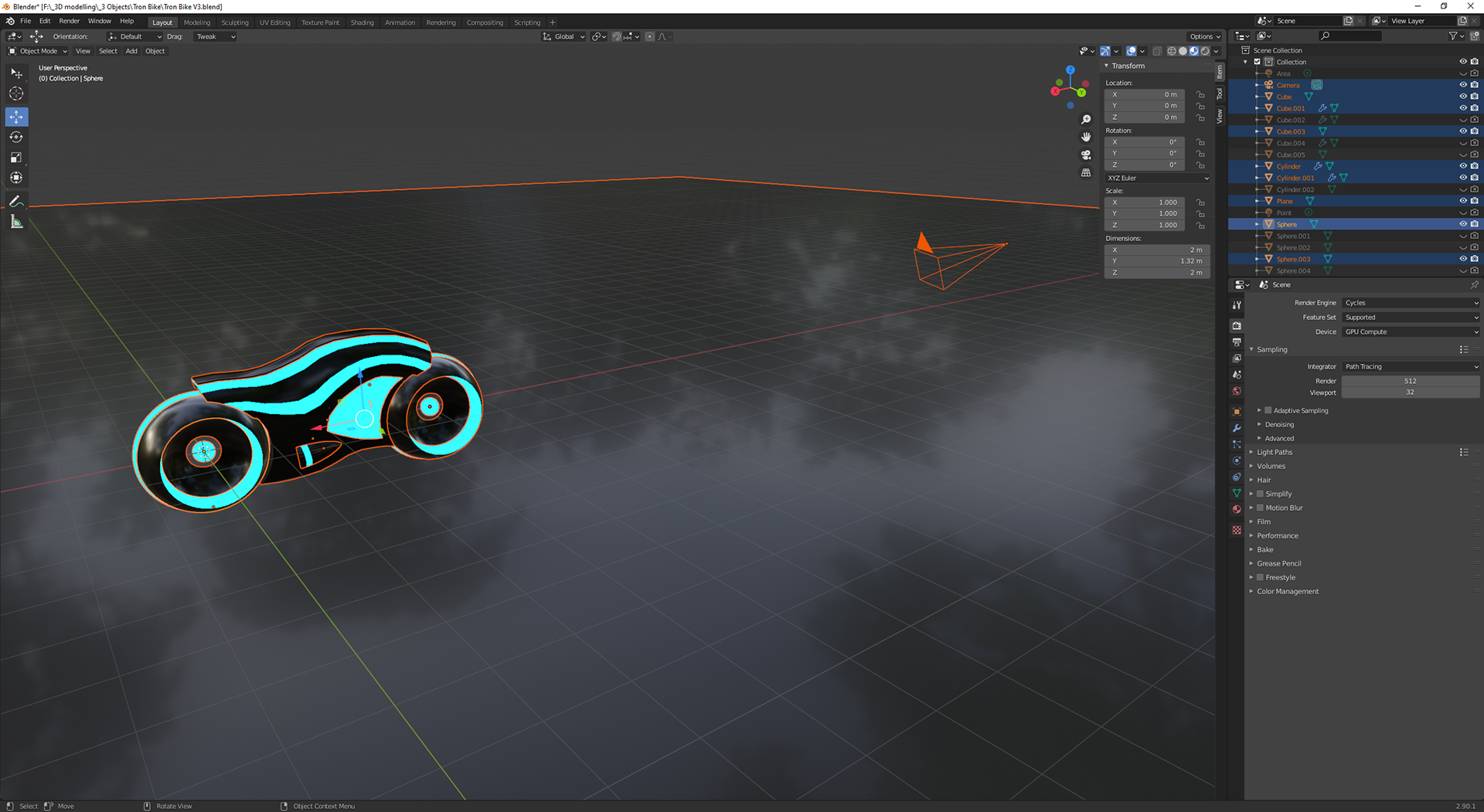Hide Cylinder.001 using its eye icon
The width and height of the screenshot is (1484, 812).
click(x=1462, y=178)
